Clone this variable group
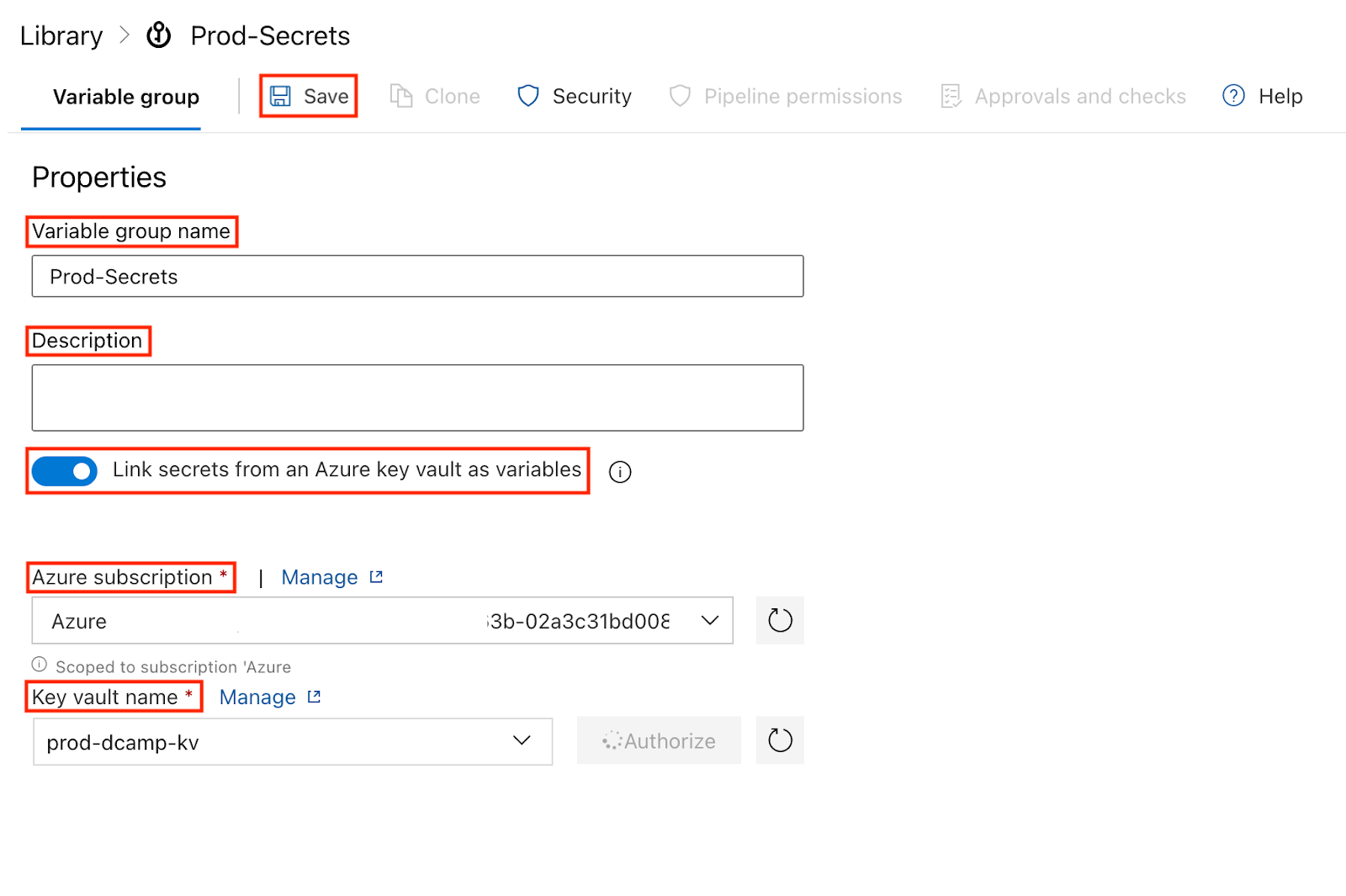This screenshot has width=1346, height=896. [435, 96]
